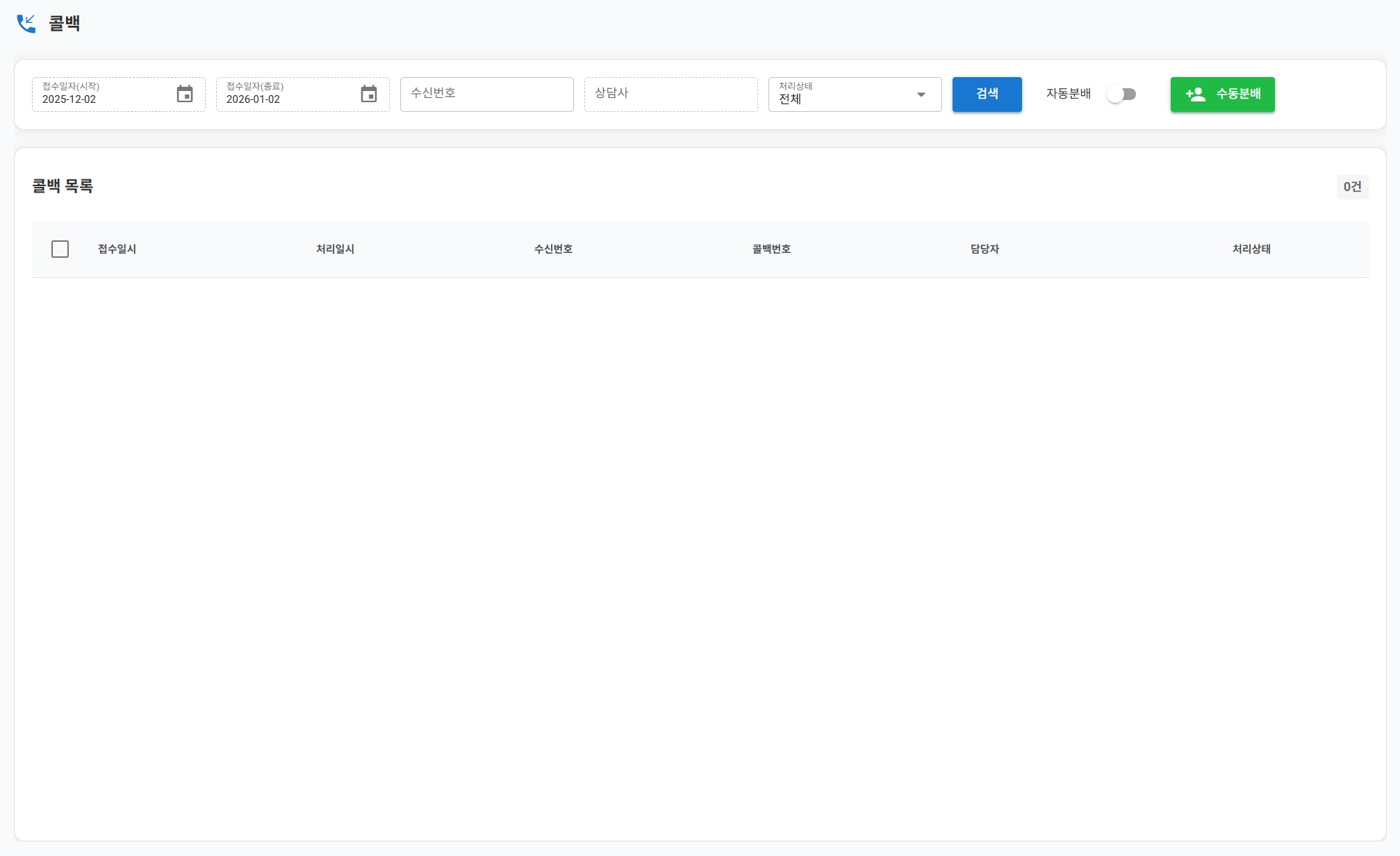The width and height of the screenshot is (1400, 856).
Task: Open calendar picker for start date
Action: (185, 94)
